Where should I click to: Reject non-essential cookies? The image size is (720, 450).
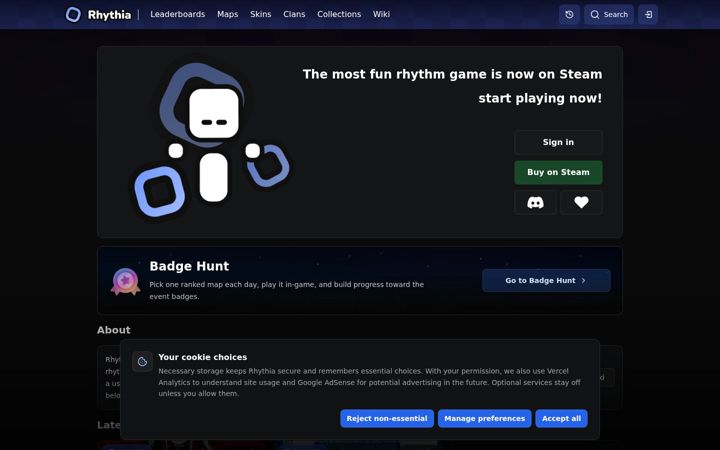(x=387, y=418)
